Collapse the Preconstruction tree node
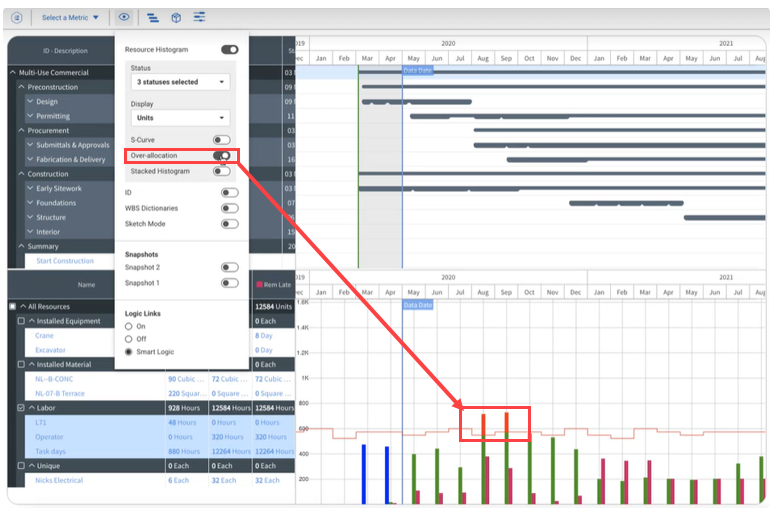 [22, 87]
